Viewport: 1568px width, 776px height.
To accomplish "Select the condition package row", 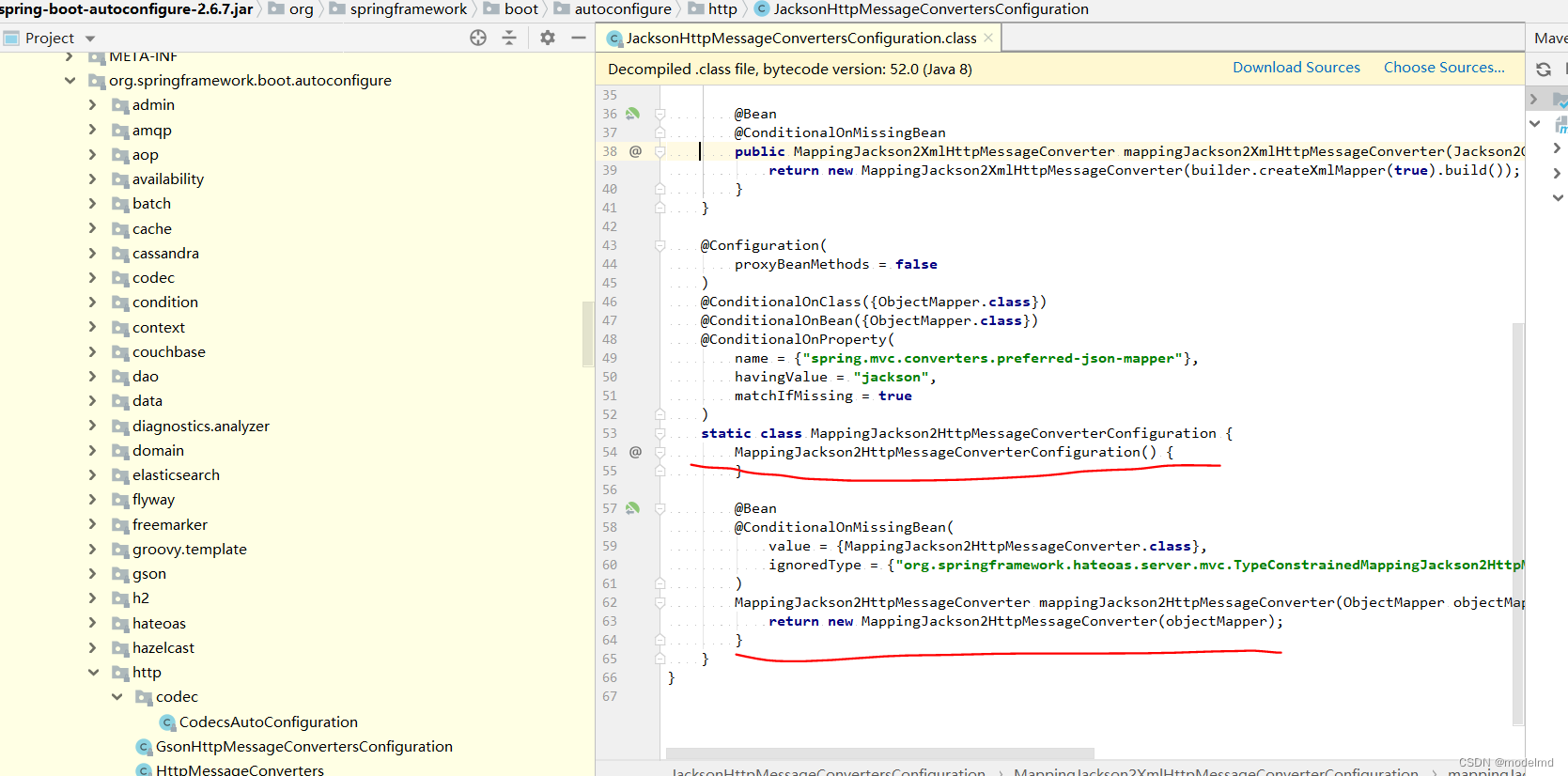I will pos(297,303).
